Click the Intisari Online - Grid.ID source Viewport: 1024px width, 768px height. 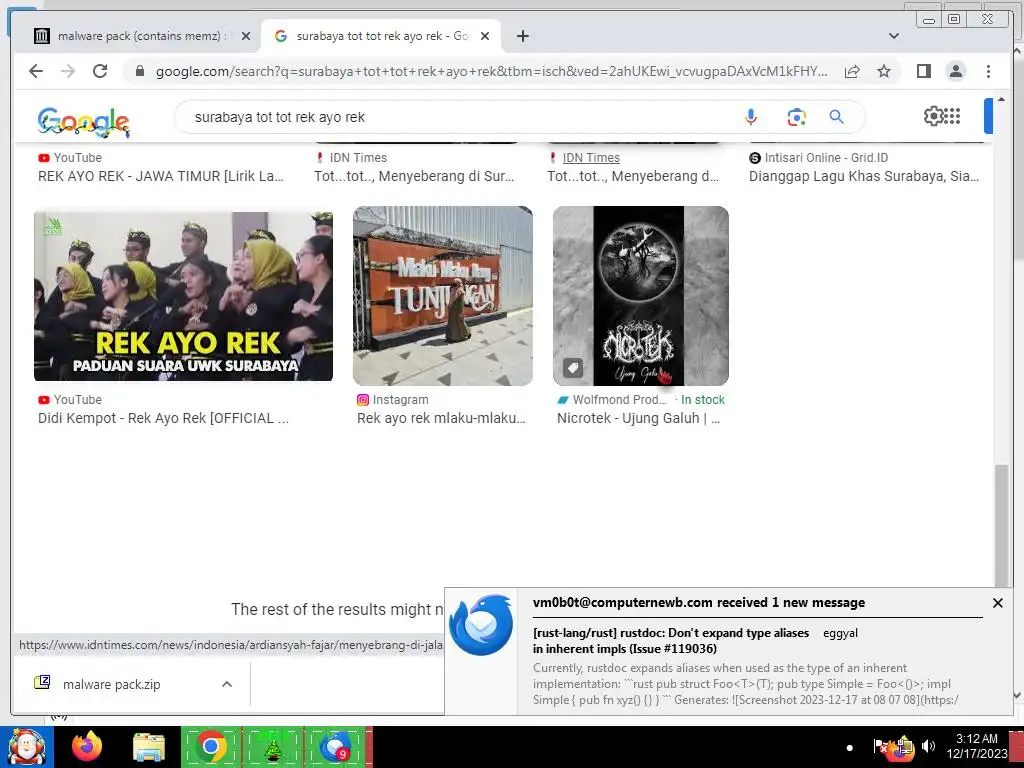click(x=826, y=157)
